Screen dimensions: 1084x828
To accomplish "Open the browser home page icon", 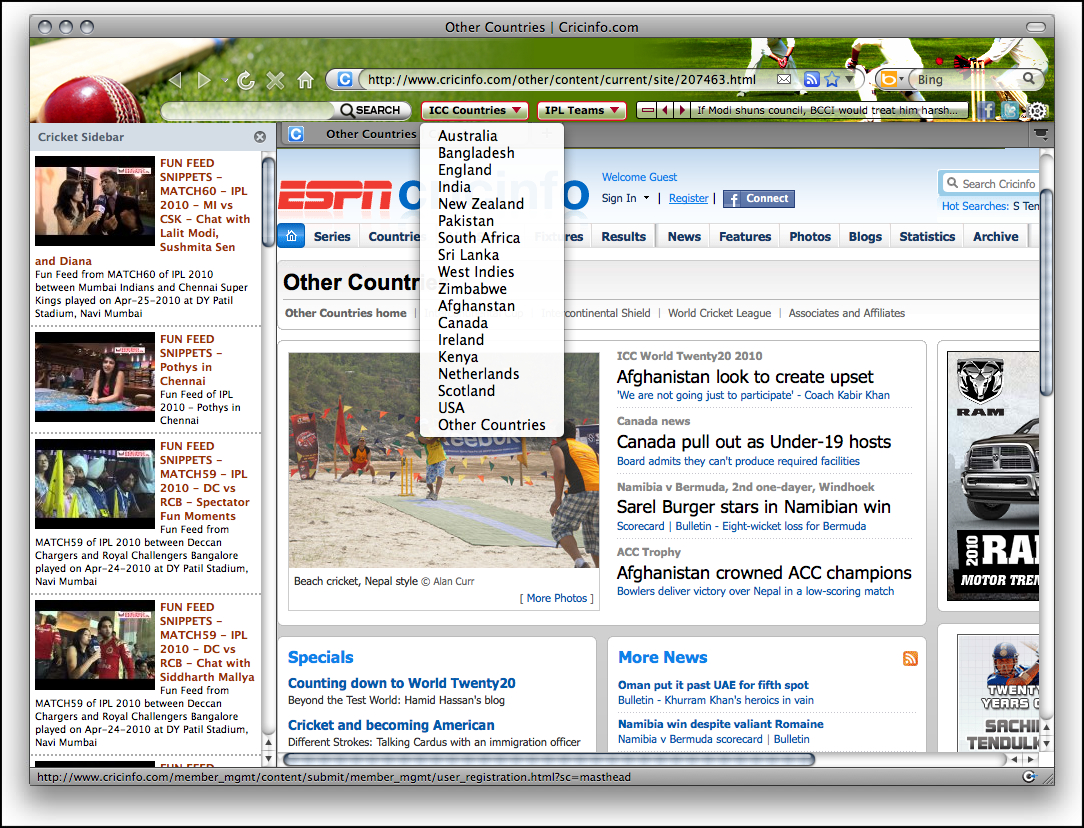I will [x=305, y=80].
